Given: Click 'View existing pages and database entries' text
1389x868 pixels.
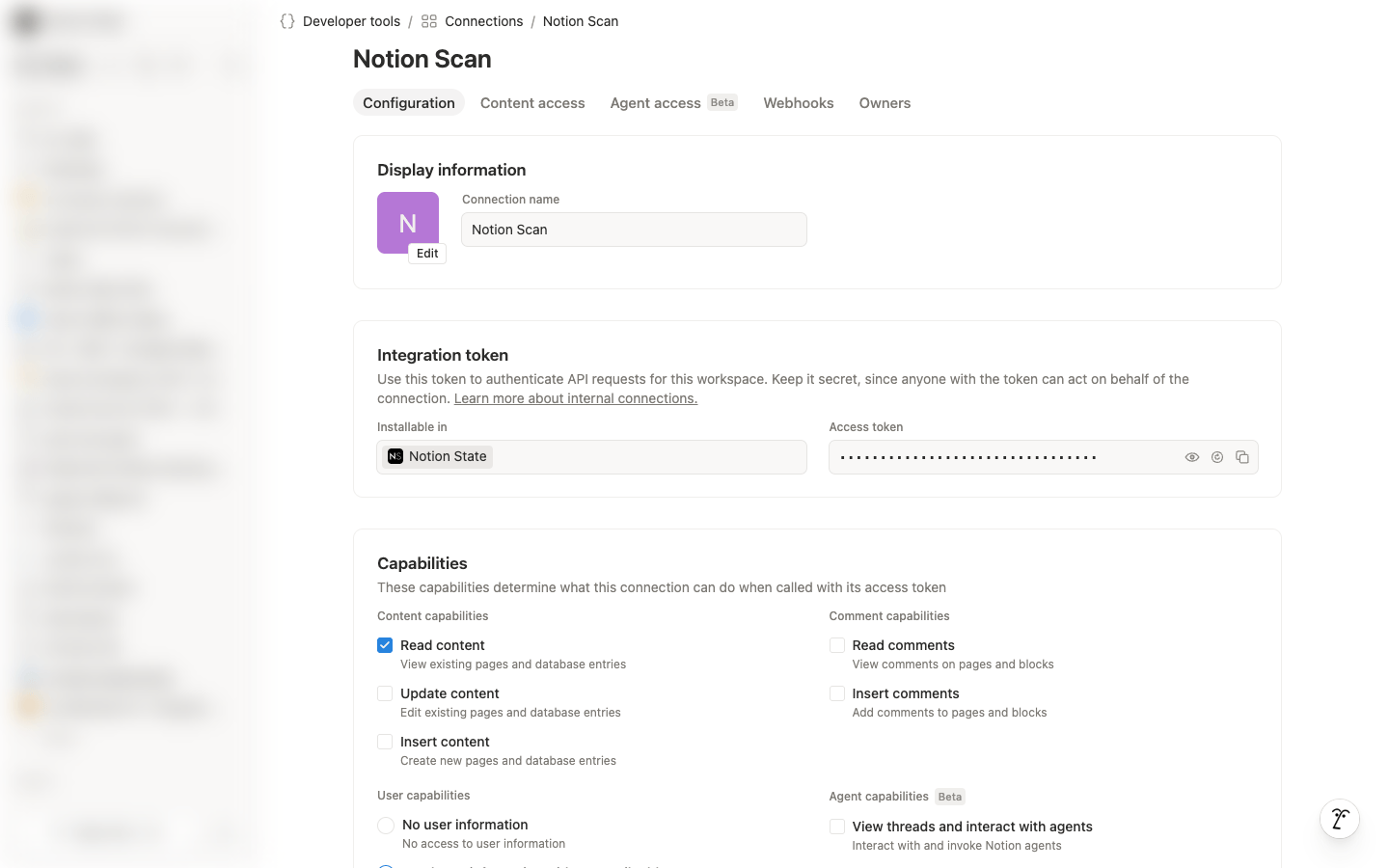Looking at the screenshot, I should coord(513,665).
